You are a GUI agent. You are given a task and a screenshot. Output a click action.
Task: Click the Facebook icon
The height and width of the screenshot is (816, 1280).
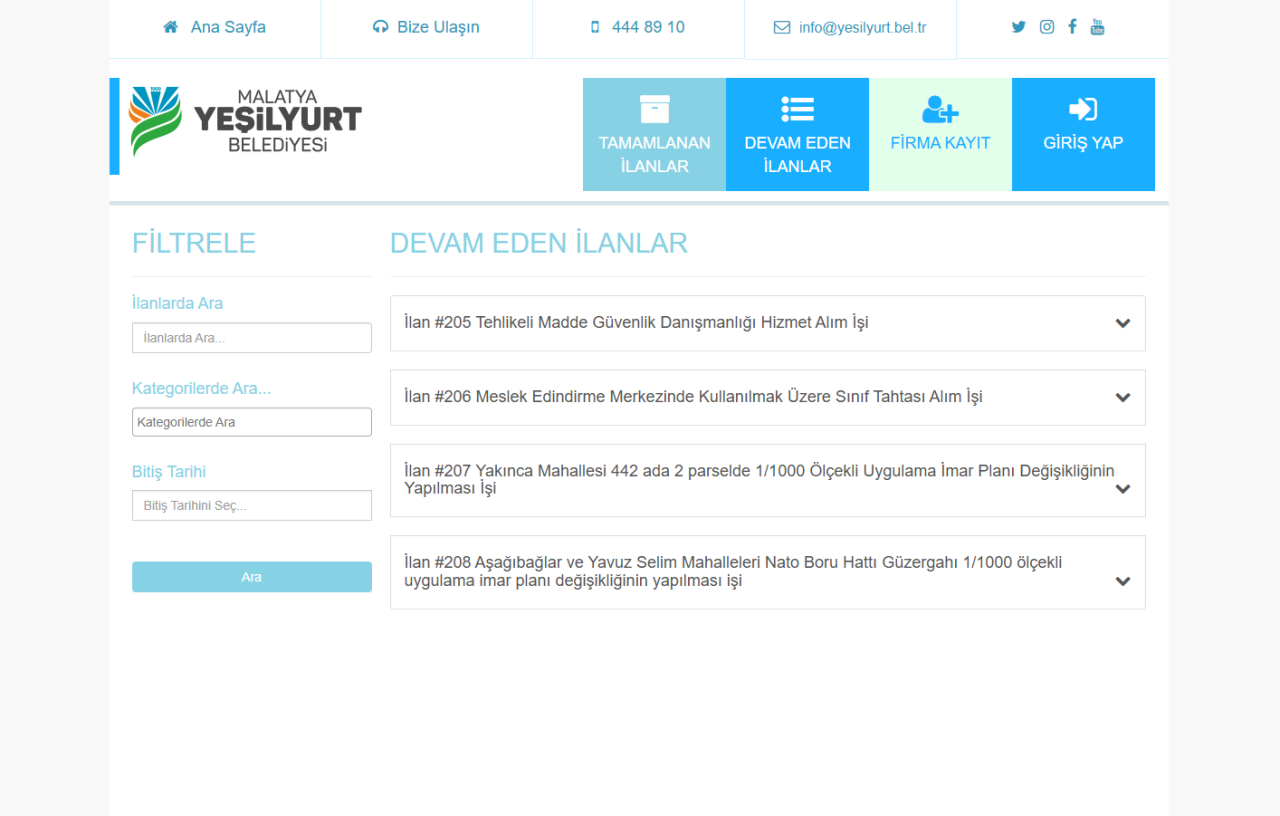(1071, 27)
